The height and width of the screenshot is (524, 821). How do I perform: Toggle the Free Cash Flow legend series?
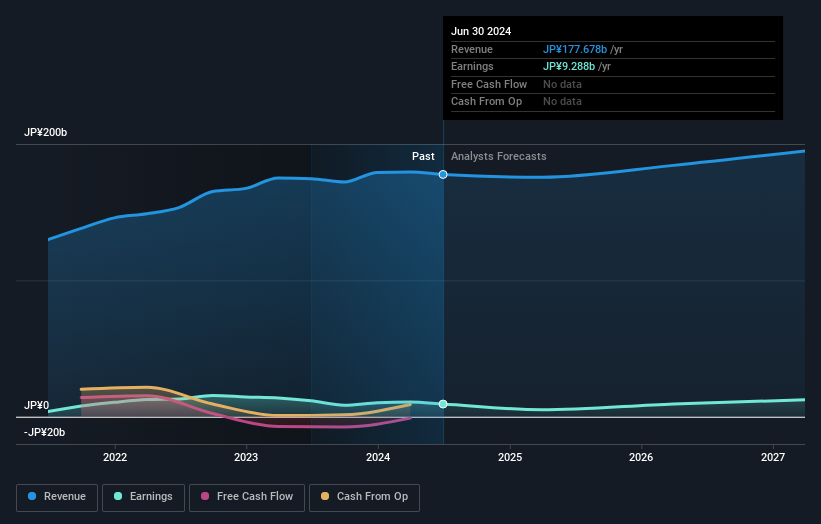tap(247, 497)
